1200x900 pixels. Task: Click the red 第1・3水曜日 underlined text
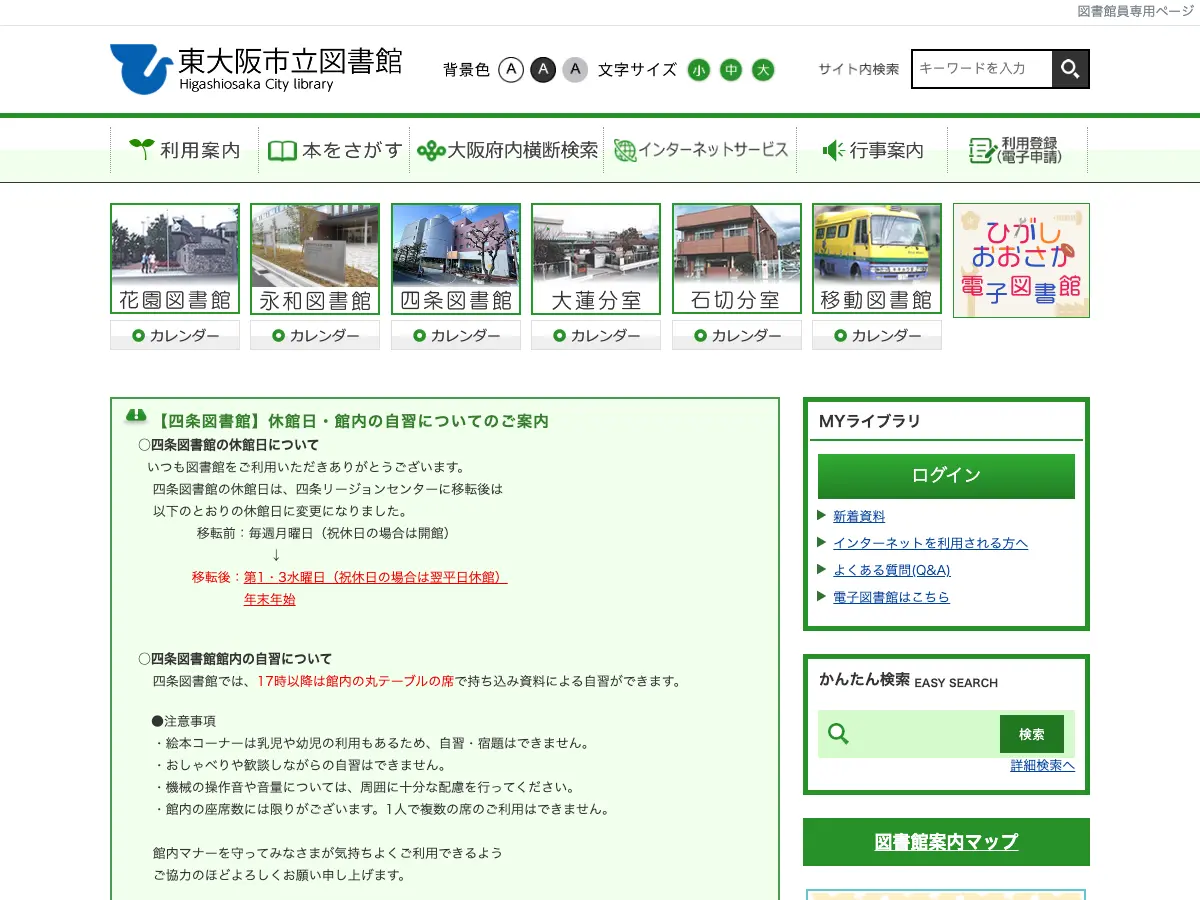tap(375, 577)
